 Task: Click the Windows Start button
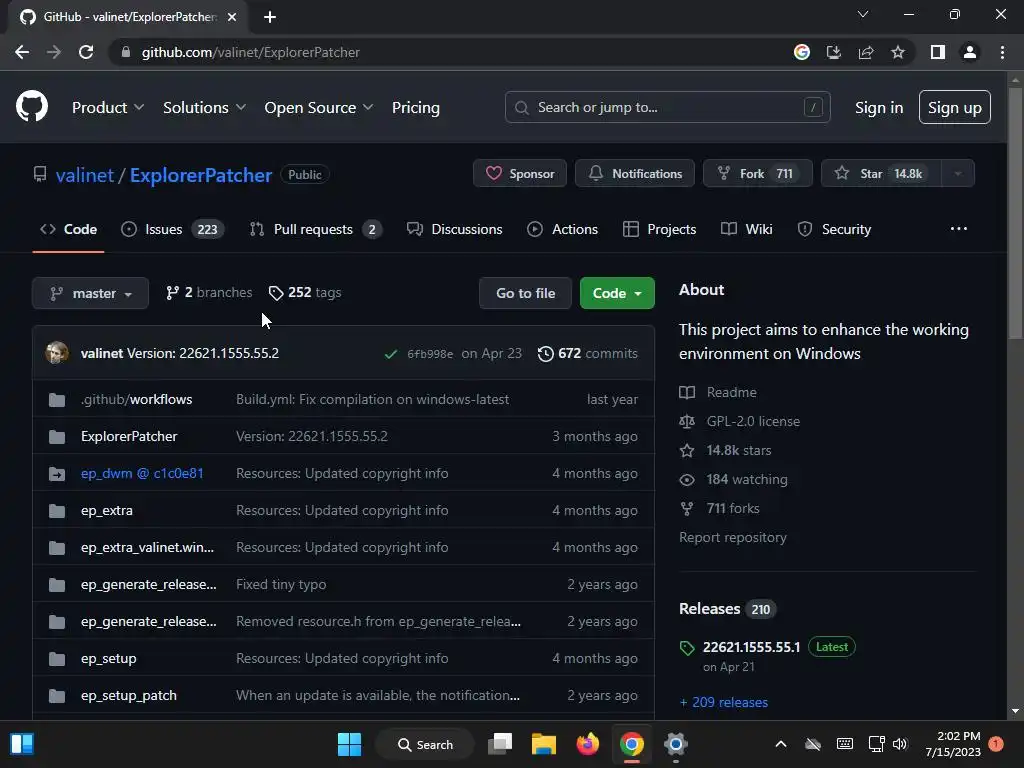coord(349,744)
